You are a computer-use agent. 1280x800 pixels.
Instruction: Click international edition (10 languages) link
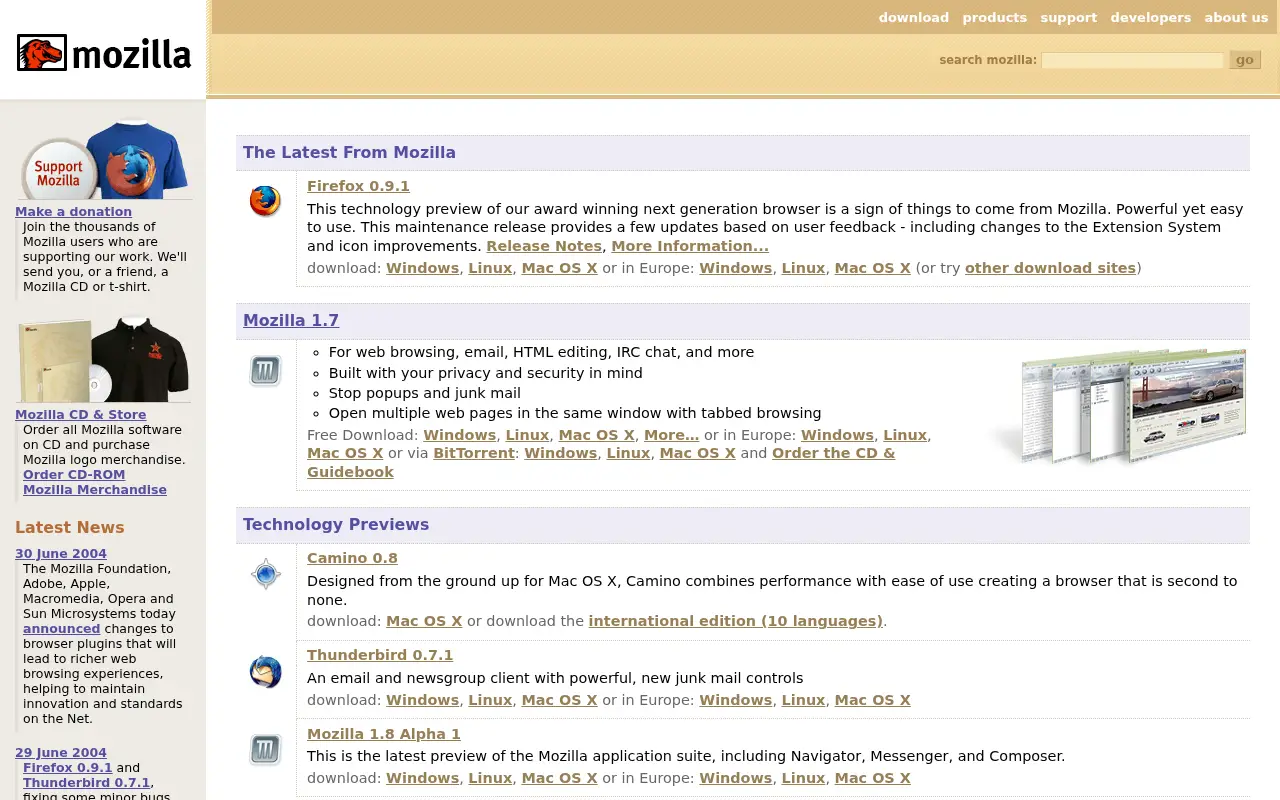click(735, 621)
